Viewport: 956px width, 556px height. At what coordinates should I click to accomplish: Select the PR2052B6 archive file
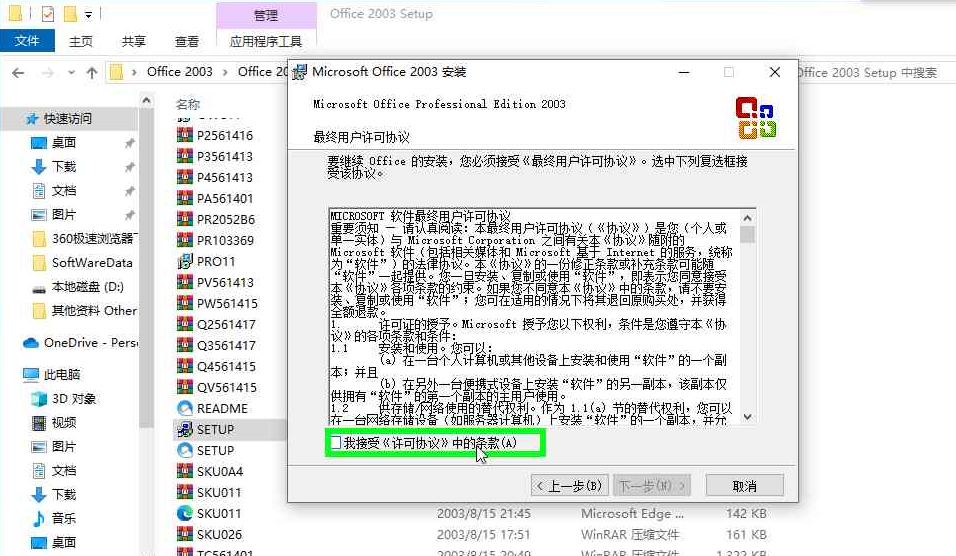(x=226, y=219)
